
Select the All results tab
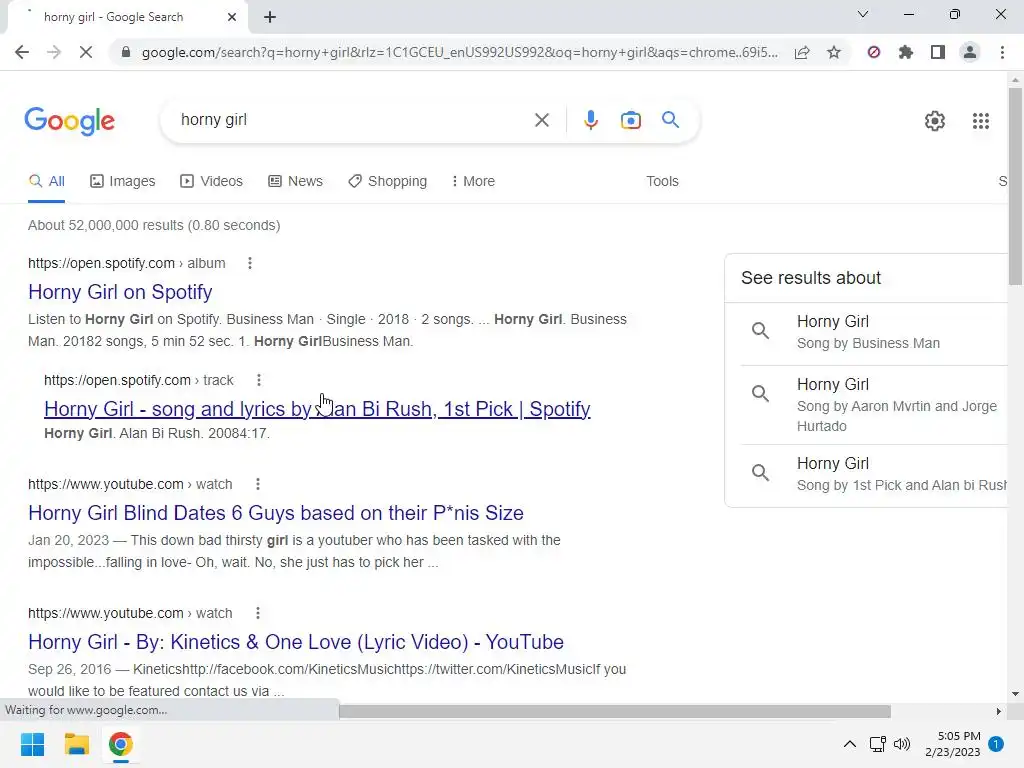[x=46, y=181]
